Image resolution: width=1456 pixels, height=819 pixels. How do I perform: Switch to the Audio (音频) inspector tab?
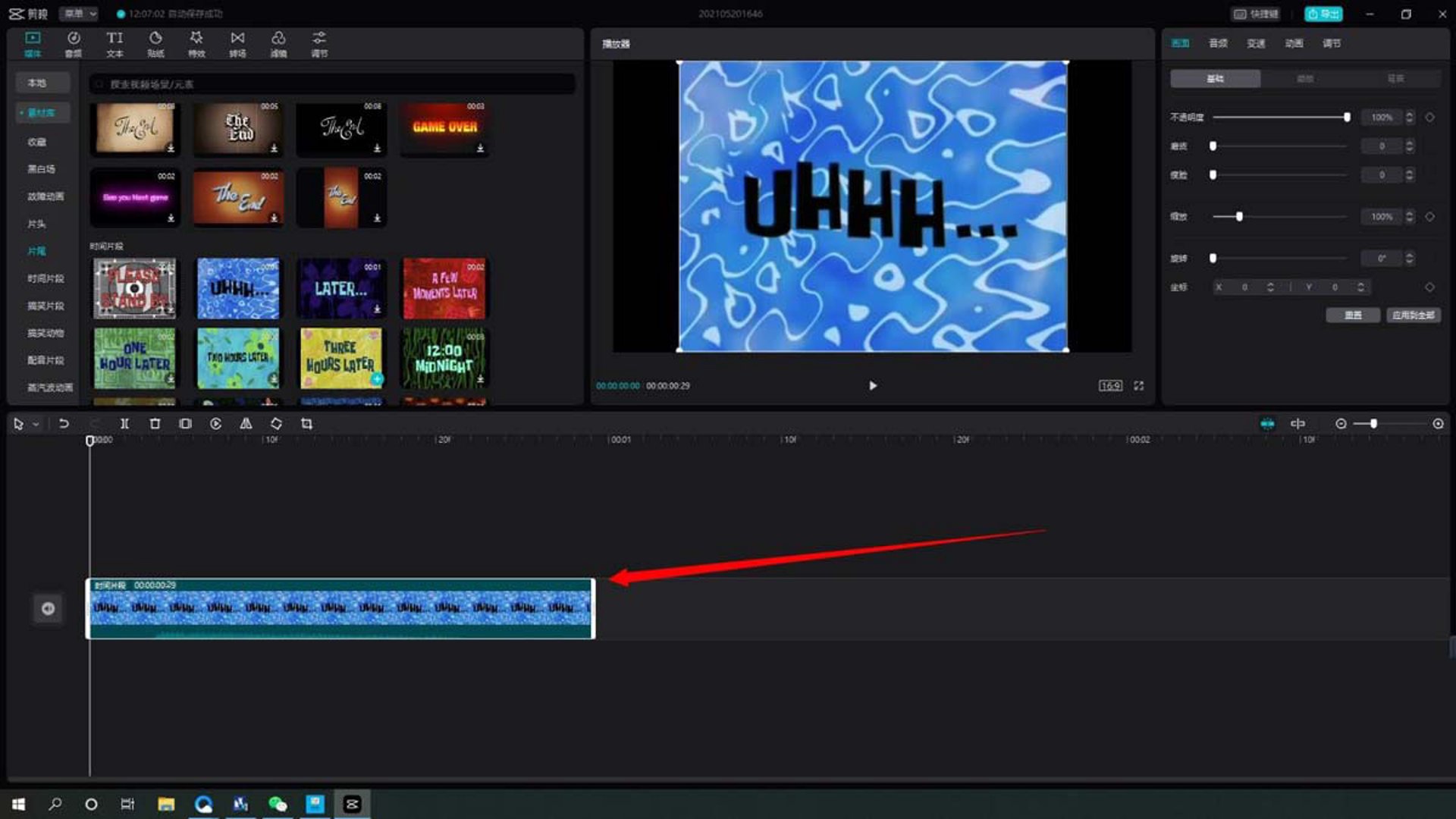point(1218,43)
